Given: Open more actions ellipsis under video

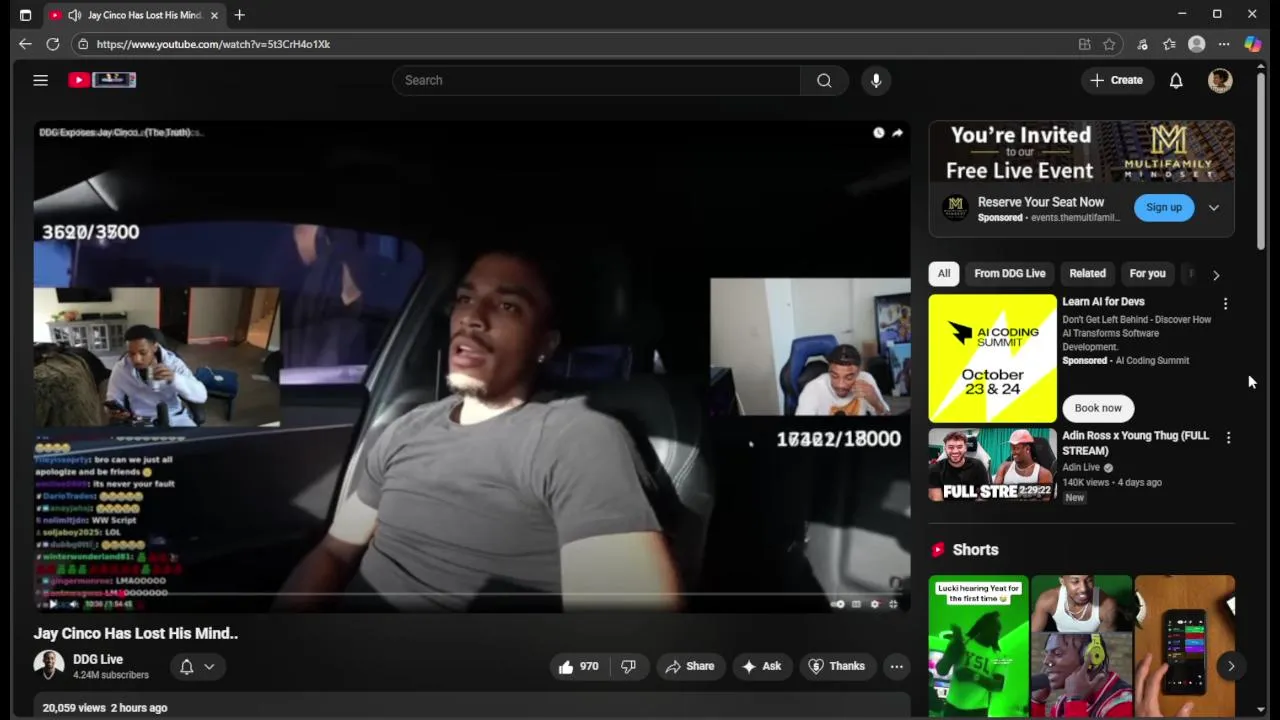Looking at the screenshot, I should point(897,666).
